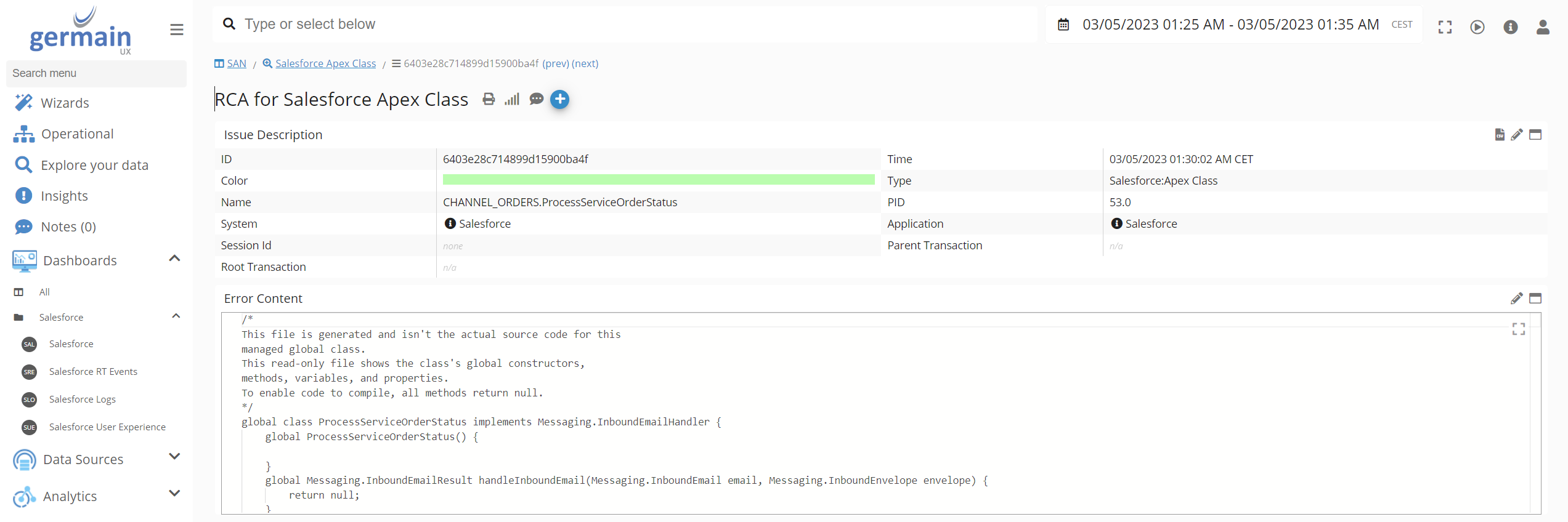The image size is (1568, 522).
Task: Click the print icon beside the title
Action: pos(489,99)
